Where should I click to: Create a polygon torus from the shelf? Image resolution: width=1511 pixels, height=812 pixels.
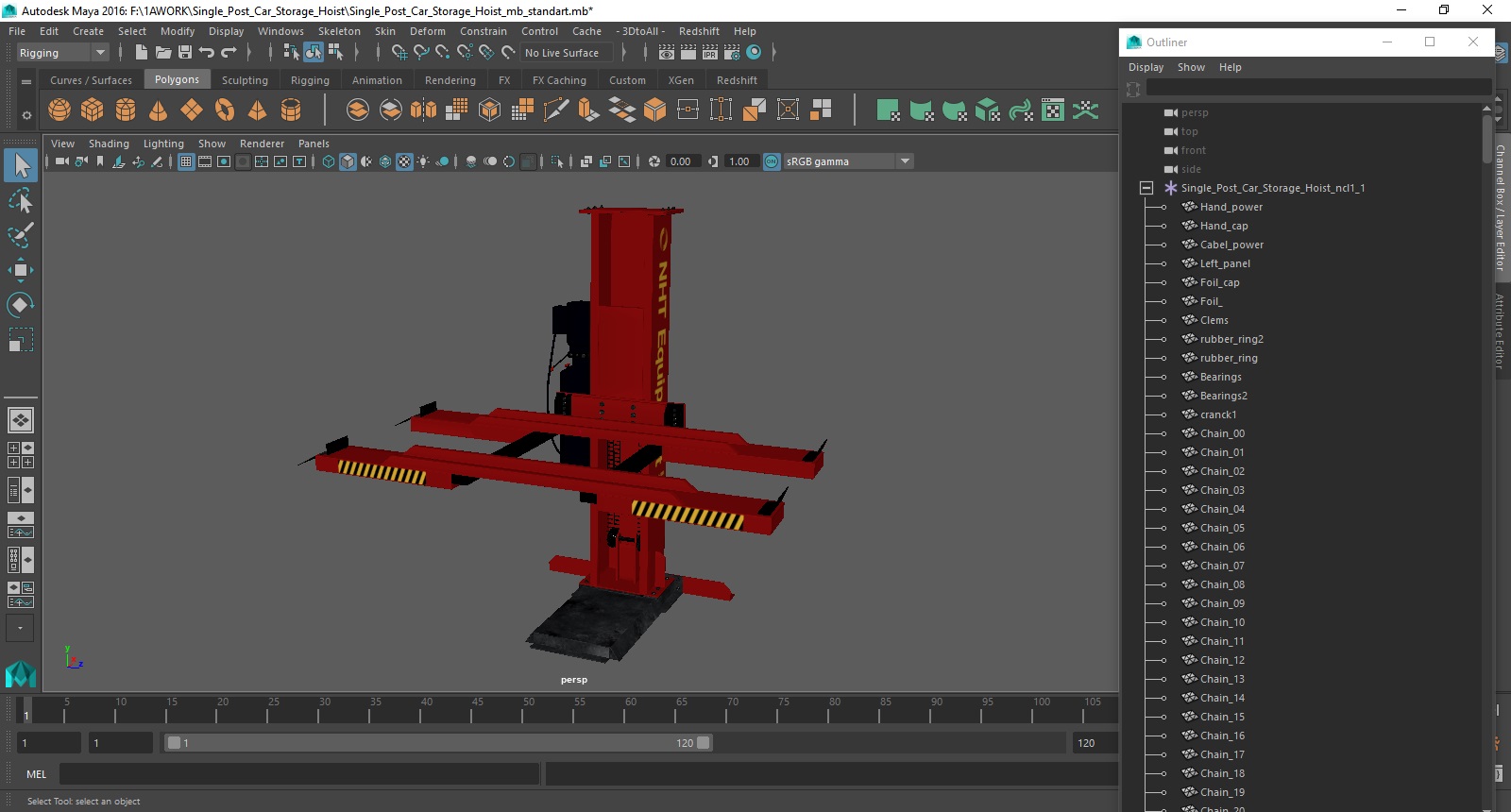[x=225, y=110]
